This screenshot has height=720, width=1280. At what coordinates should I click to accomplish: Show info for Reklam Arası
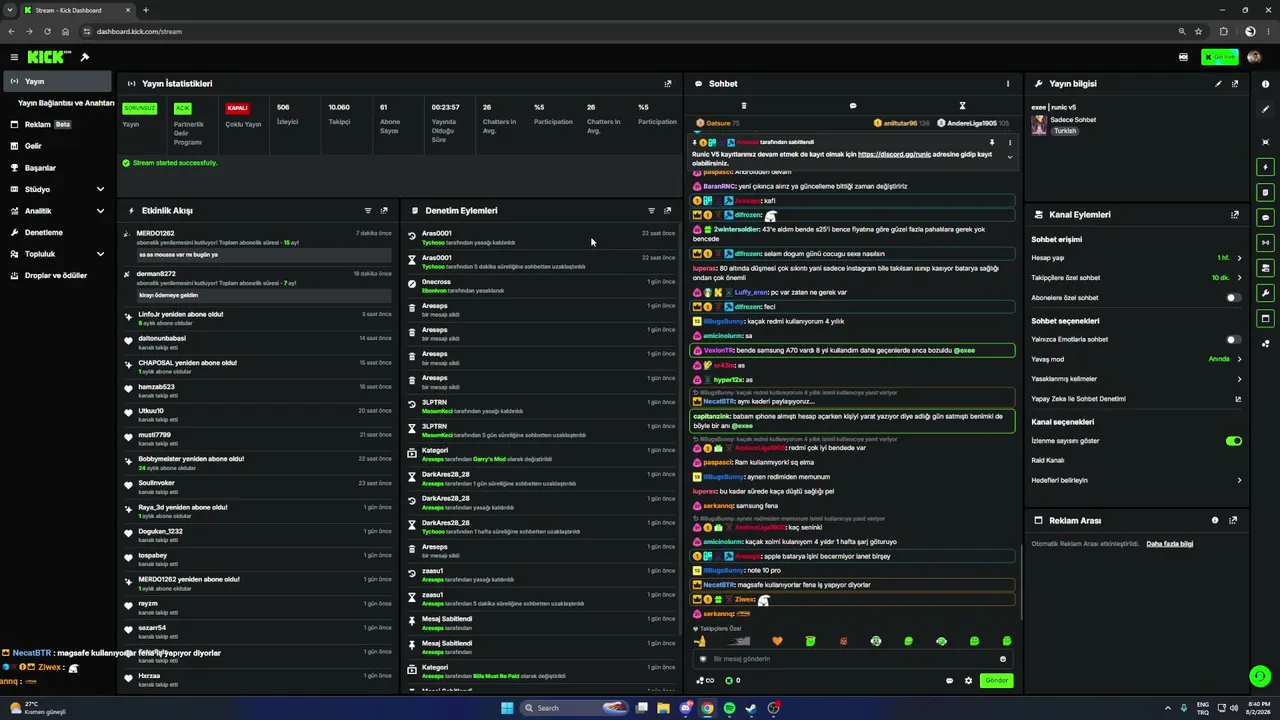coord(1215,521)
